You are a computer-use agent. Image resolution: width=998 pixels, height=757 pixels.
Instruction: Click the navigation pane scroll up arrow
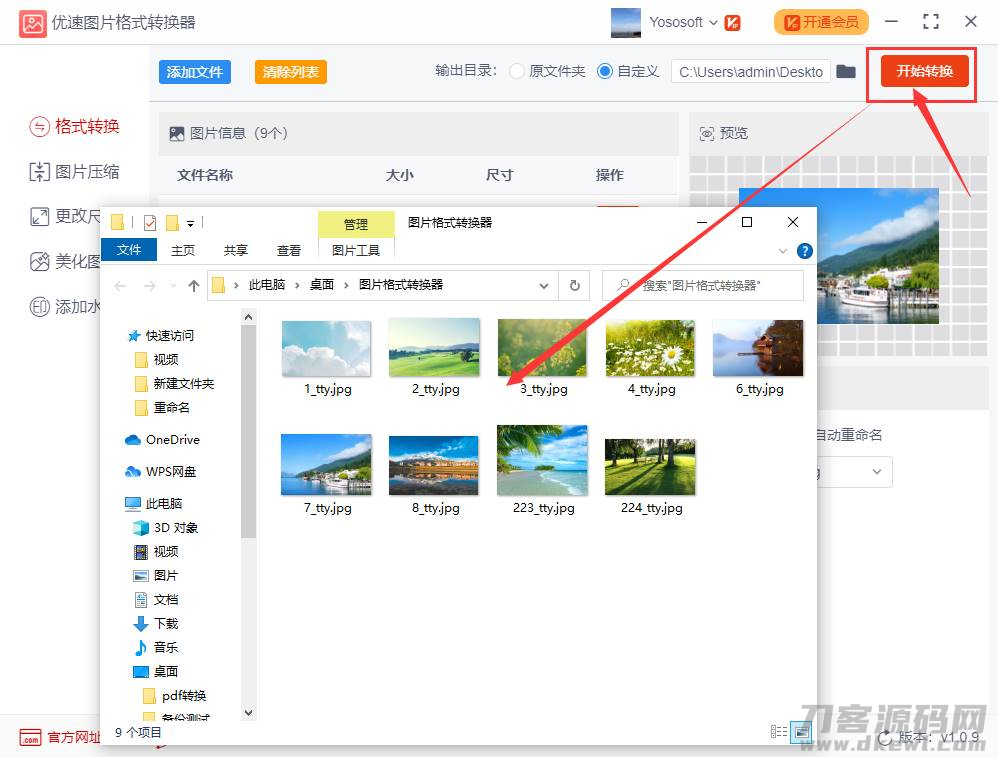pyautogui.click(x=248, y=317)
